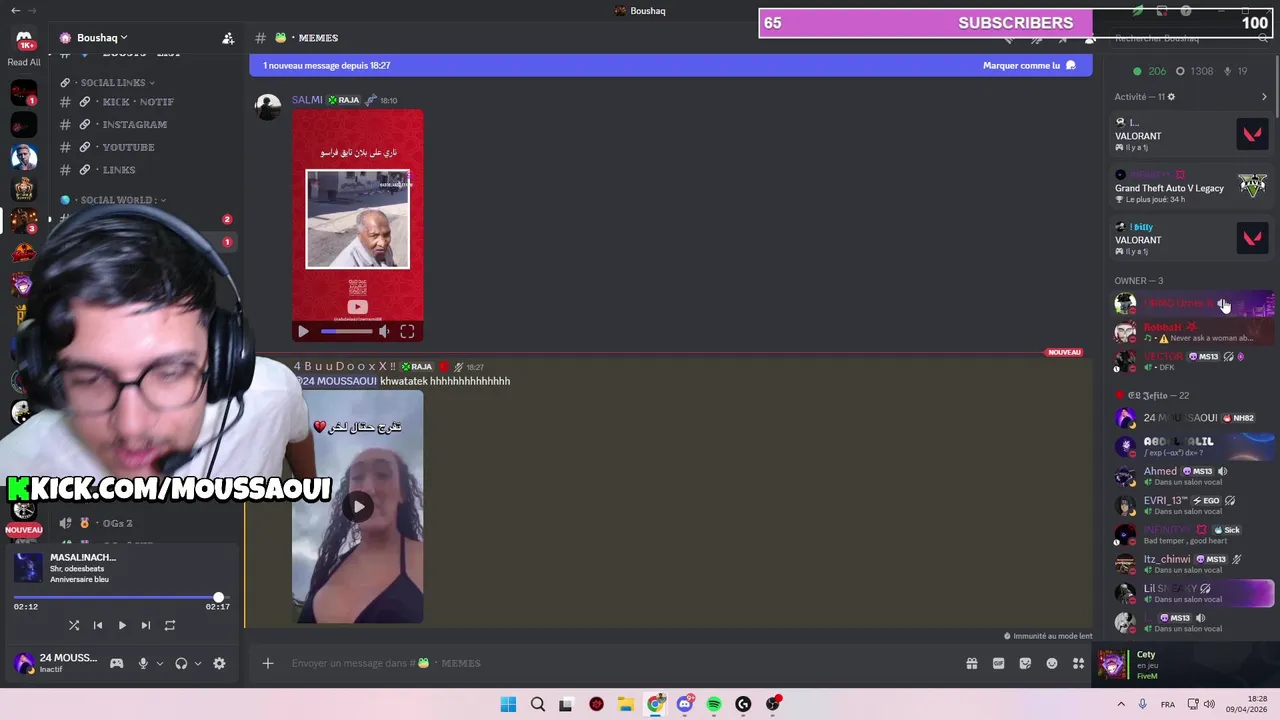
Task: Open the gift Nitro icon
Action: pyautogui.click(x=971, y=663)
